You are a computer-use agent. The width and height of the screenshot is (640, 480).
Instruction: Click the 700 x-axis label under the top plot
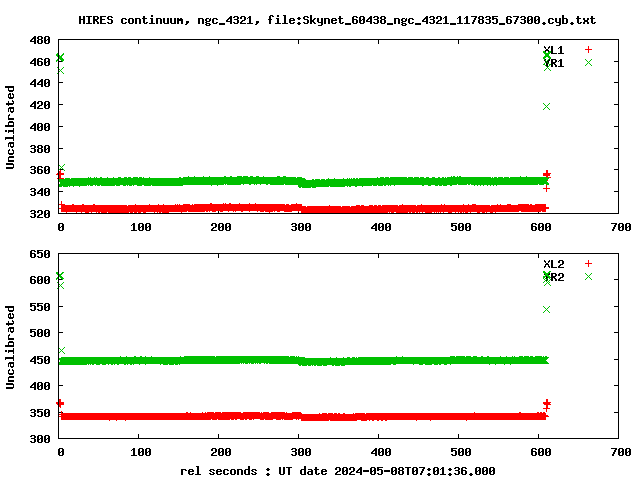click(x=621, y=227)
